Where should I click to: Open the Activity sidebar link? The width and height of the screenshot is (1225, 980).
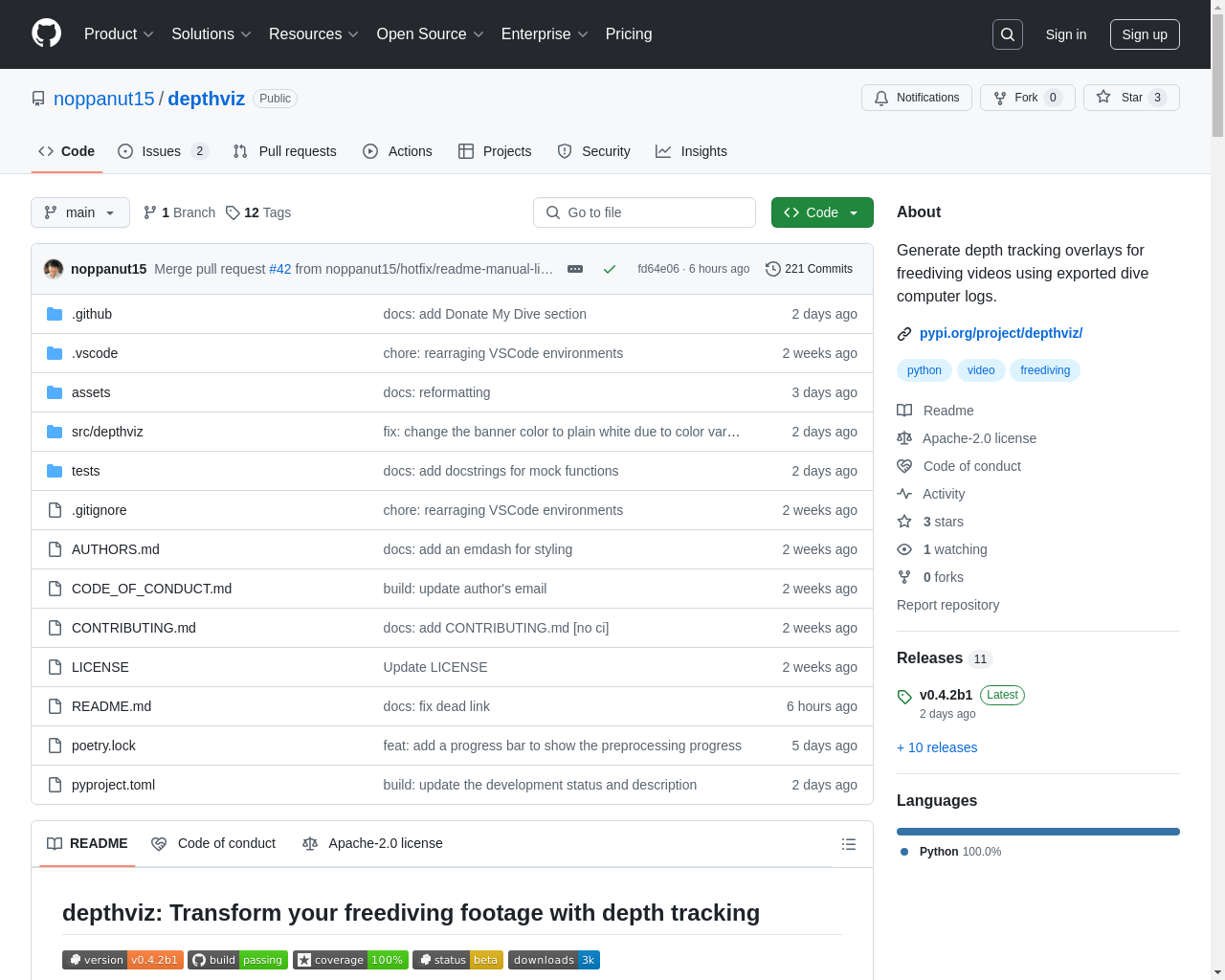point(944,494)
